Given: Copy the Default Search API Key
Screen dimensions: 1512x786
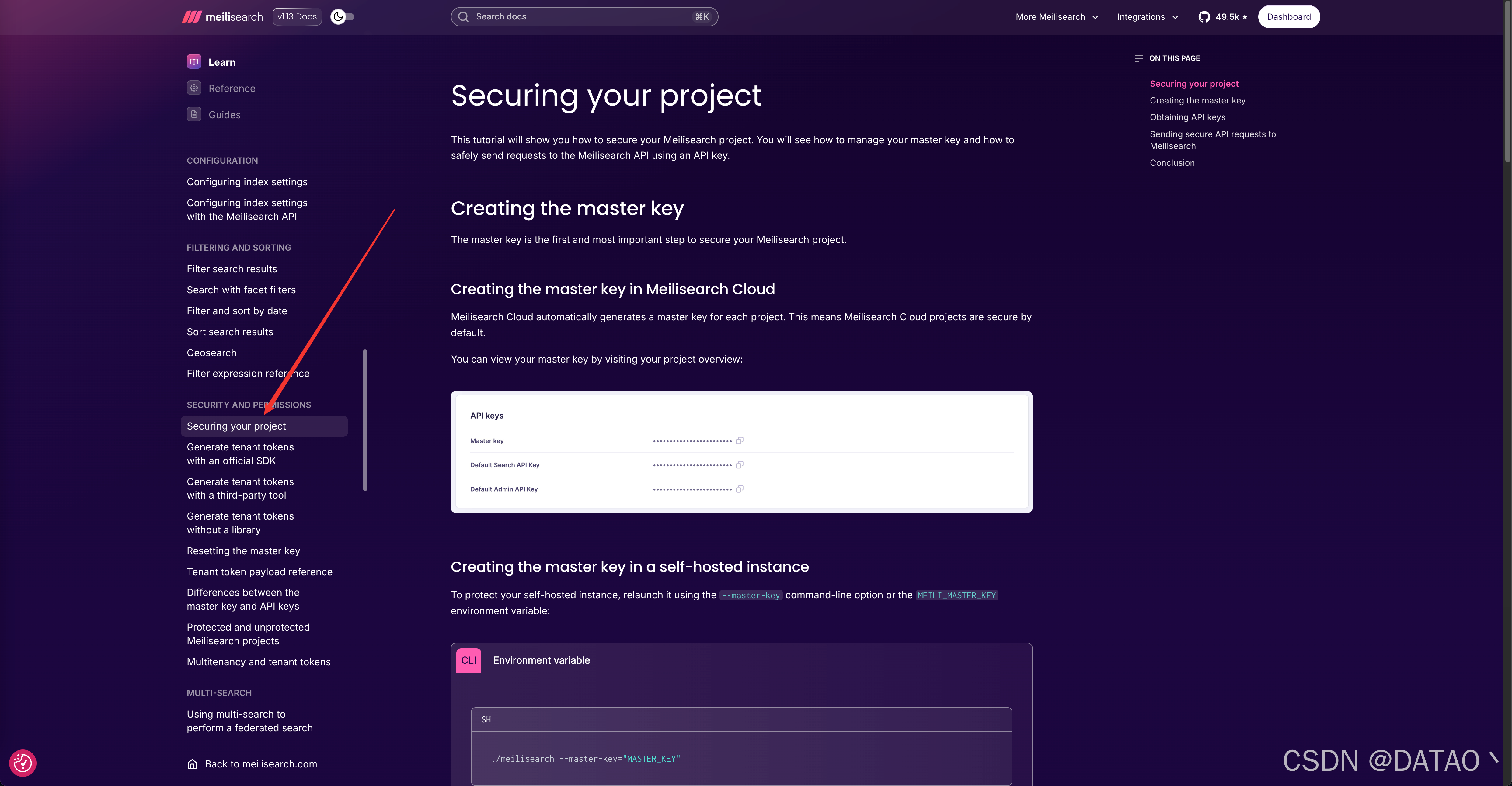Looking at the screenshot, I should pyautogui.click(x=740, y=465).
